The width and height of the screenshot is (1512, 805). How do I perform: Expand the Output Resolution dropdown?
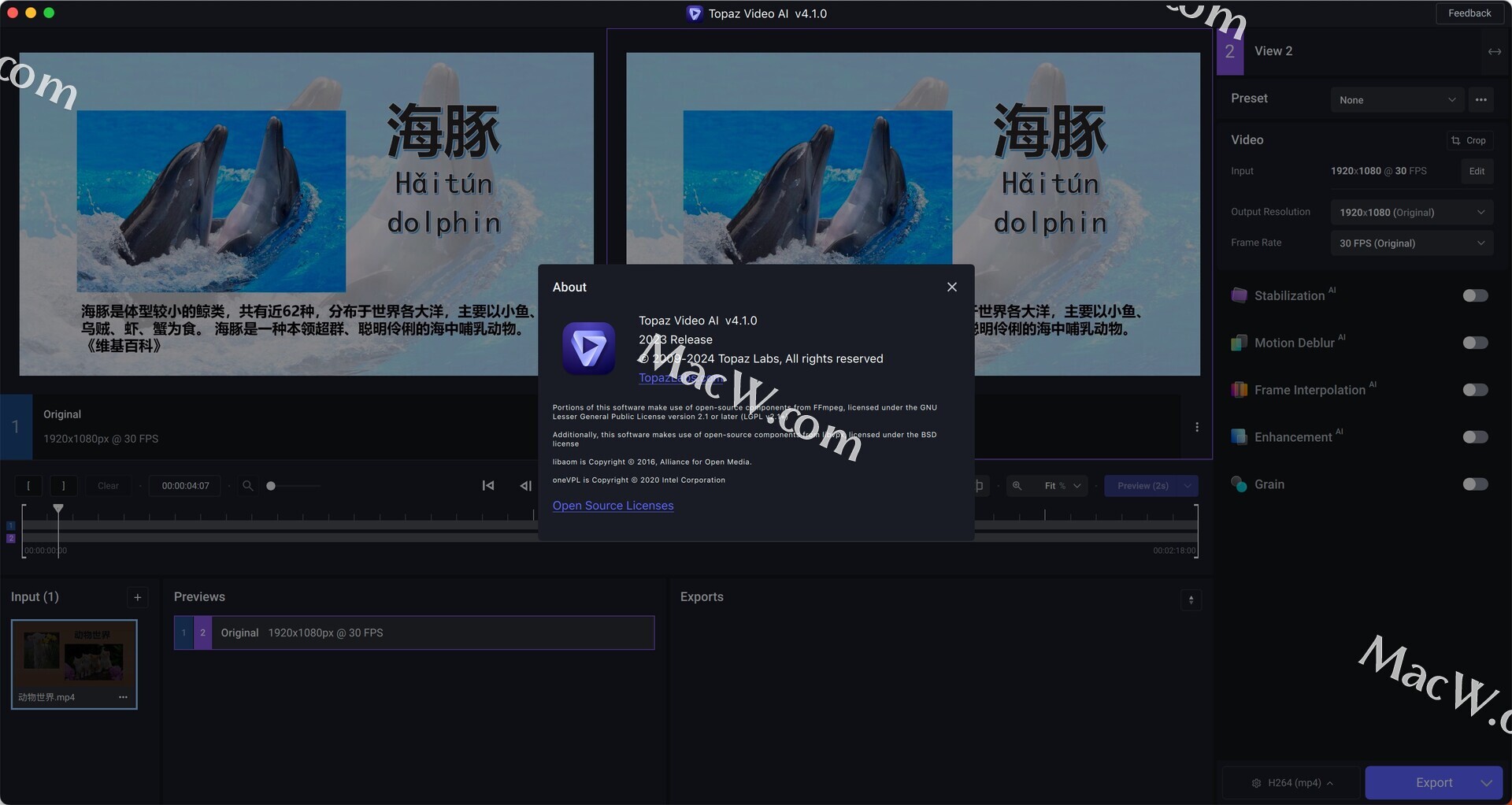[x=1411, y=213]
